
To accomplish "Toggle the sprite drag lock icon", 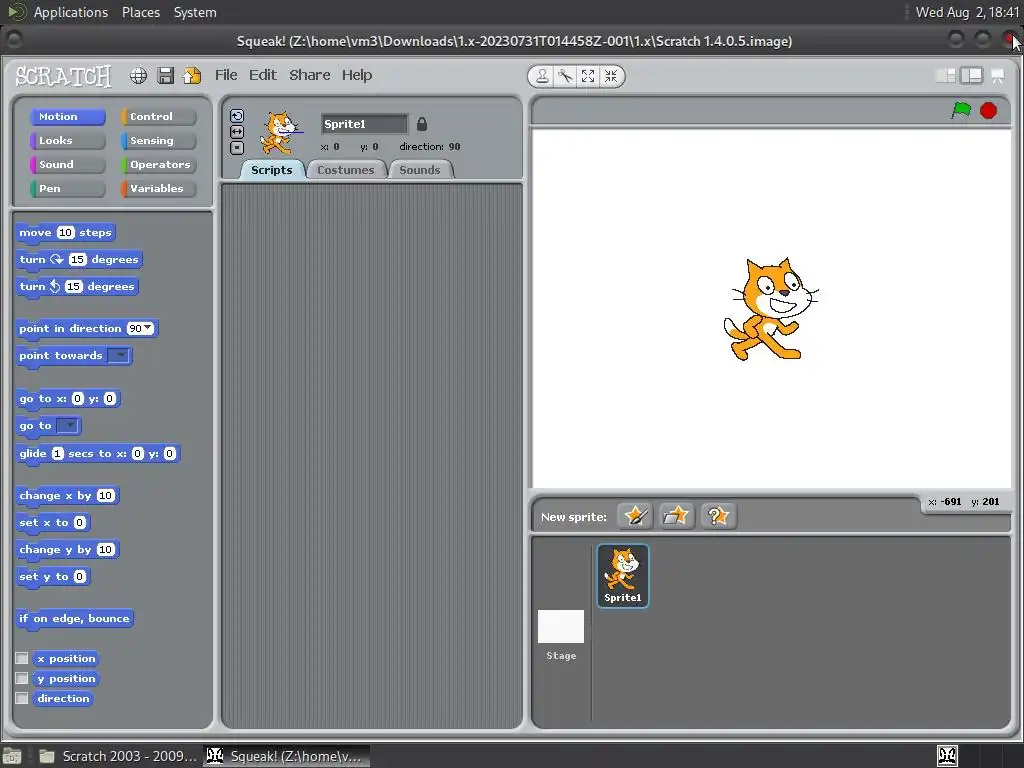I will click(x=422, y=123).
